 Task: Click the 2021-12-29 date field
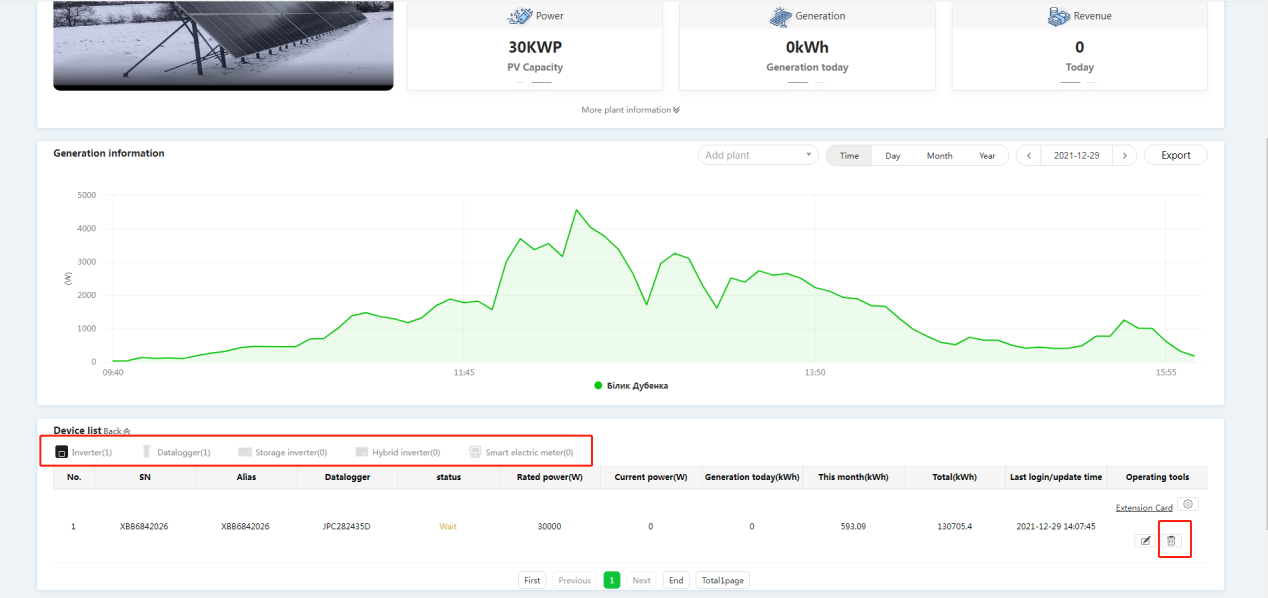tap(1077, 155)
